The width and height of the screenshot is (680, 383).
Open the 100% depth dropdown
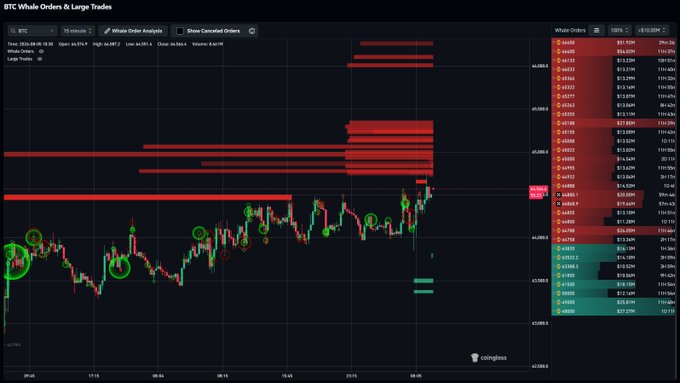tap(619, 30)
